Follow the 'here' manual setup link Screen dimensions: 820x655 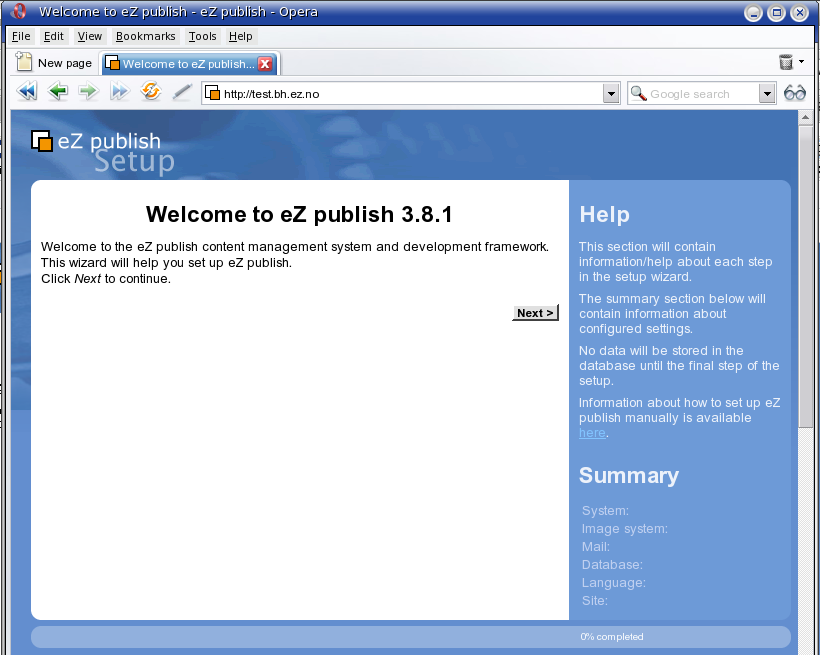(592, 433)
